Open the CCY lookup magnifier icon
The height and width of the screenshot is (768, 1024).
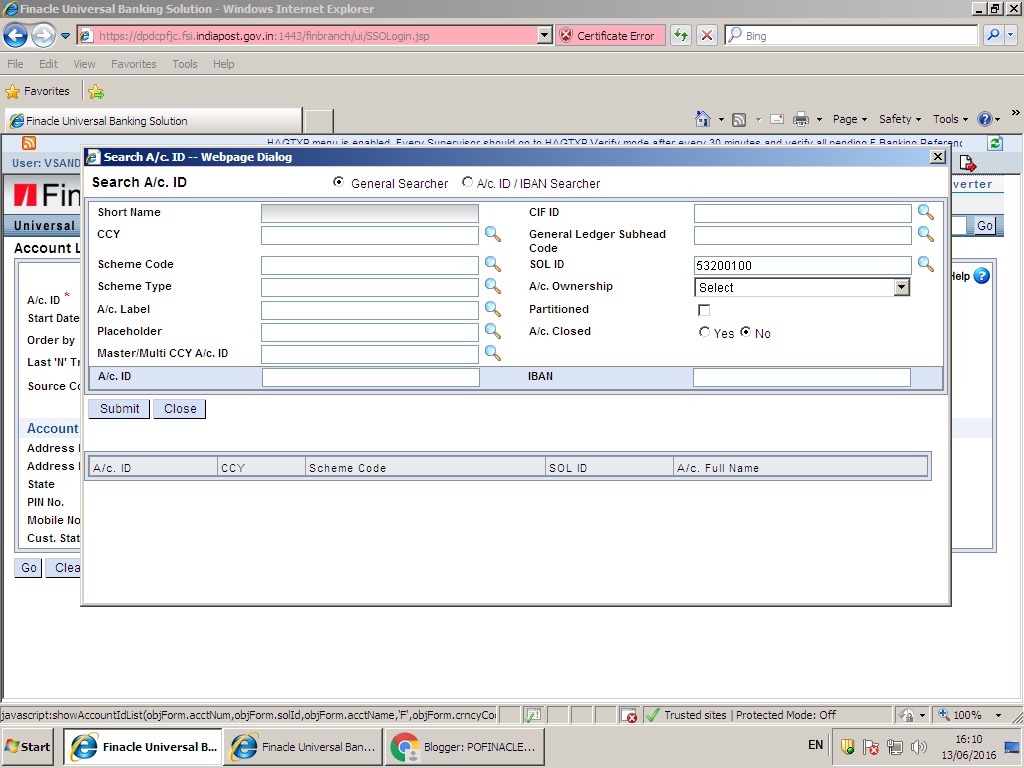492,234
